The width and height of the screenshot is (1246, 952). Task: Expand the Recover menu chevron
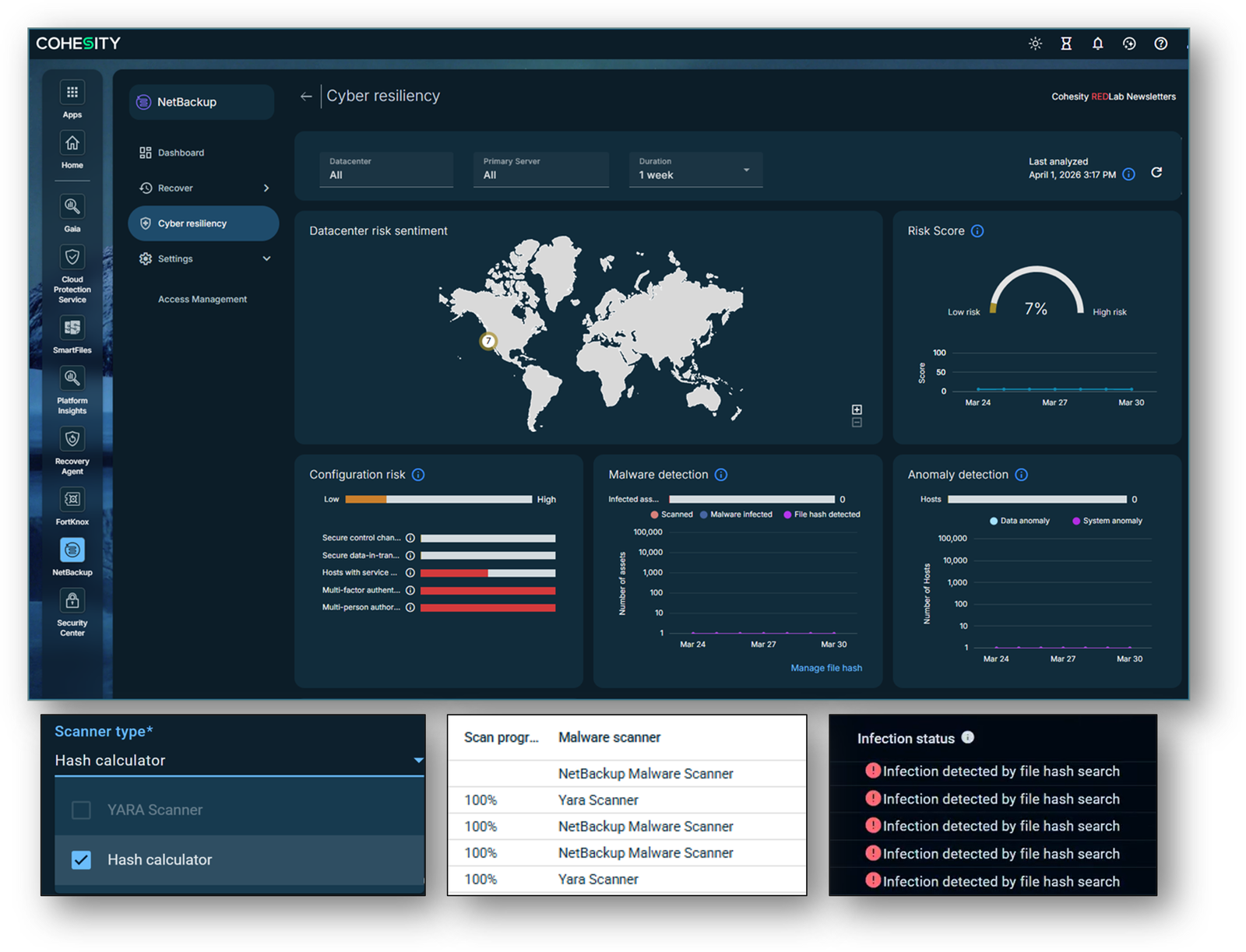[266, 188]
